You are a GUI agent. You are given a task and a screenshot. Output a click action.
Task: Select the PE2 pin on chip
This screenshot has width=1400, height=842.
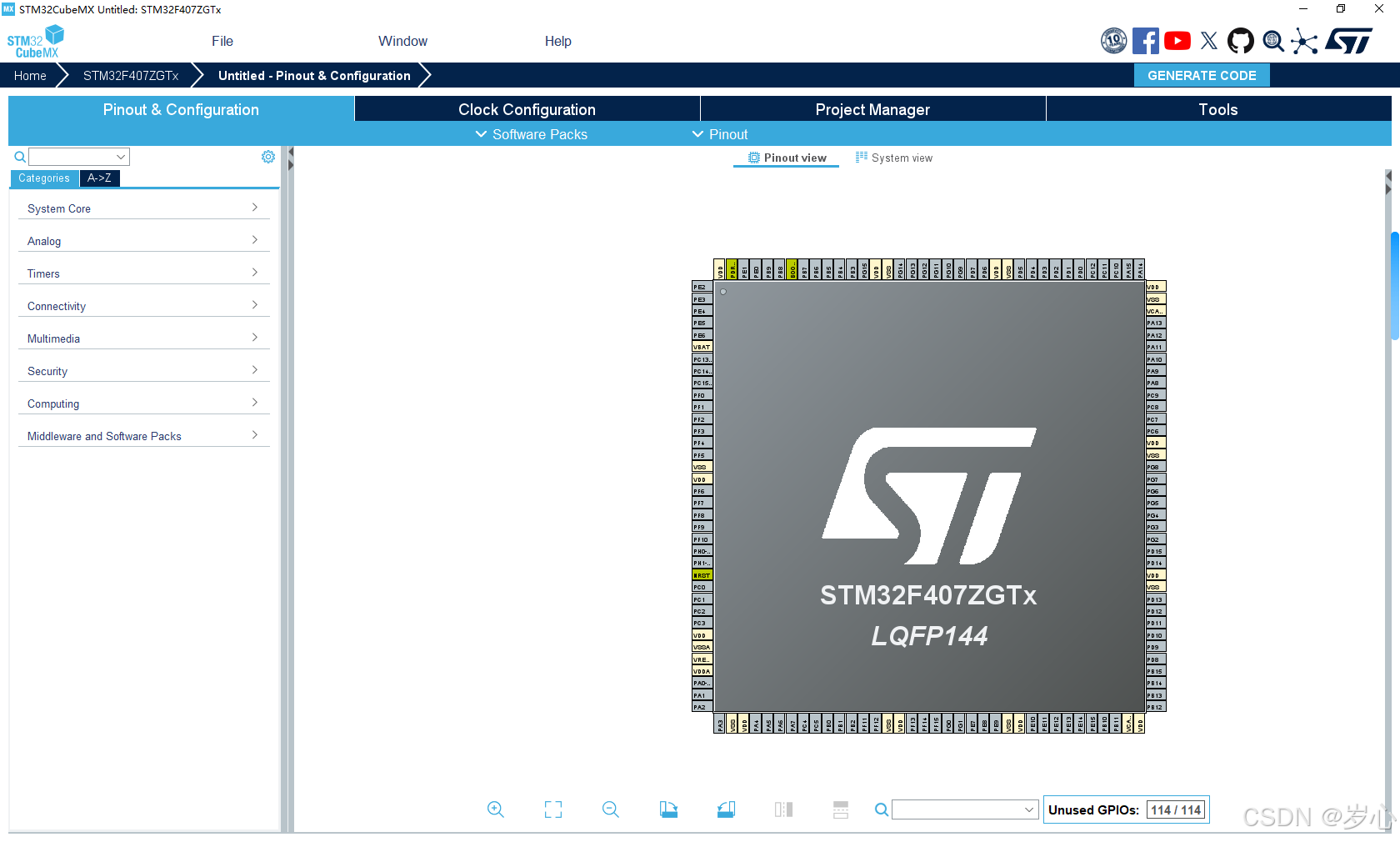click(702, 287)
